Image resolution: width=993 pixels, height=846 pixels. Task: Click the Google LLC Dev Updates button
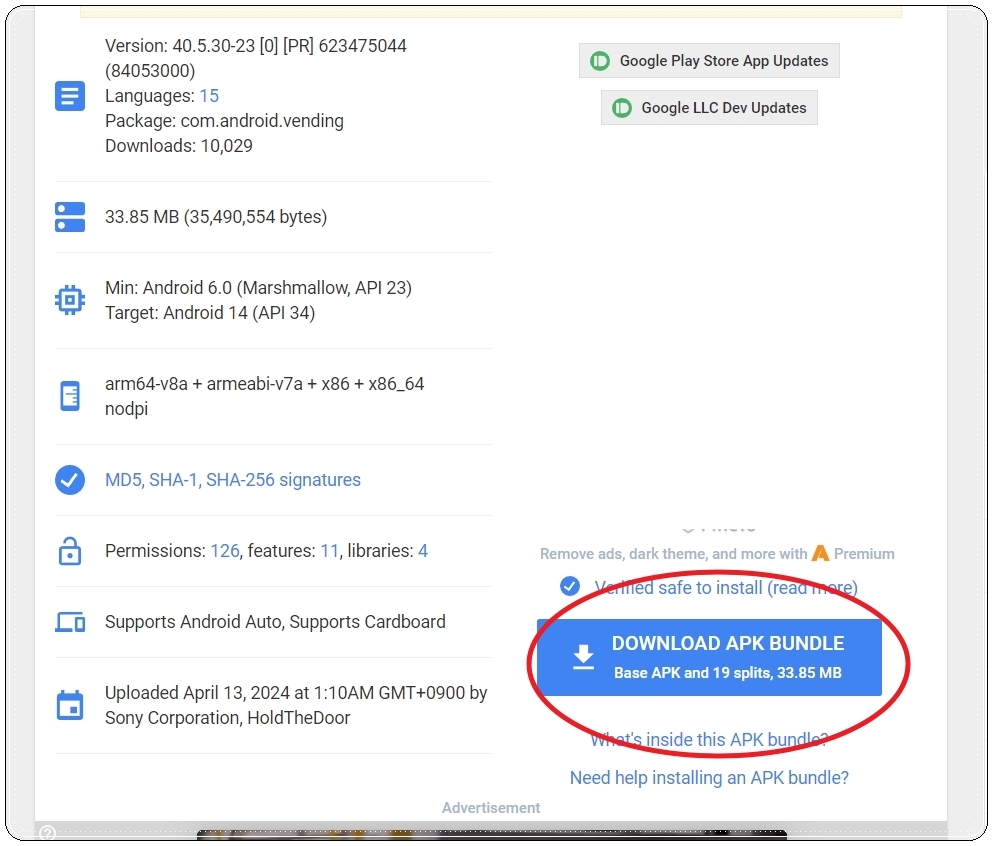click(709, 108)
